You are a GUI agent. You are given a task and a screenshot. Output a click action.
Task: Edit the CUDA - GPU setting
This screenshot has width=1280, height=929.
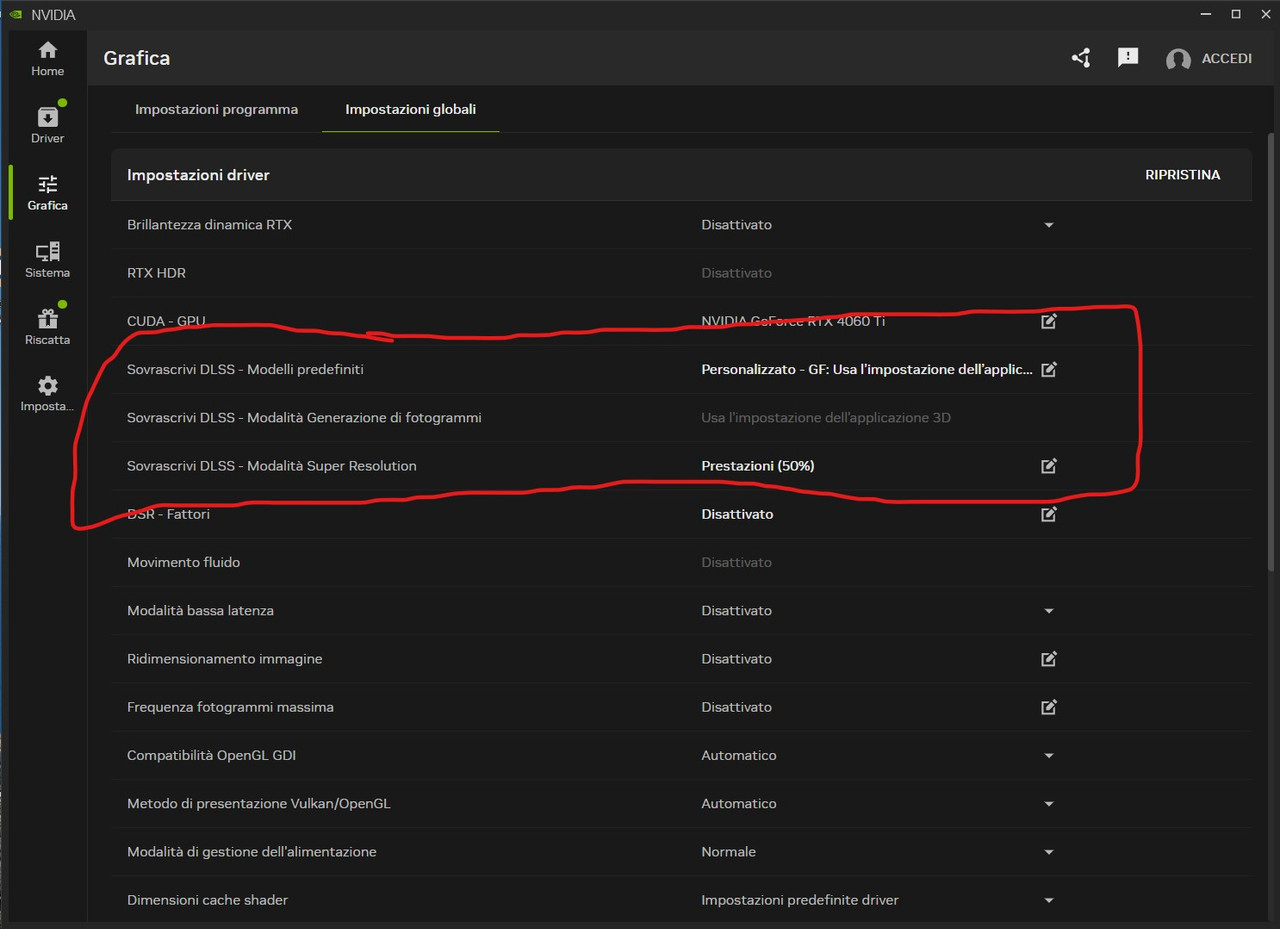(x=1048, y=321)
